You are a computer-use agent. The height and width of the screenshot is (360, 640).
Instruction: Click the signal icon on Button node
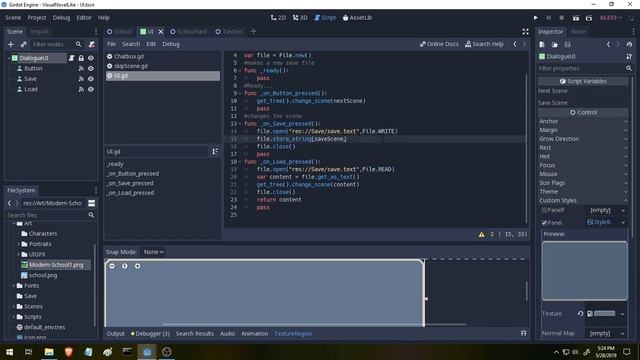[81, 69]
